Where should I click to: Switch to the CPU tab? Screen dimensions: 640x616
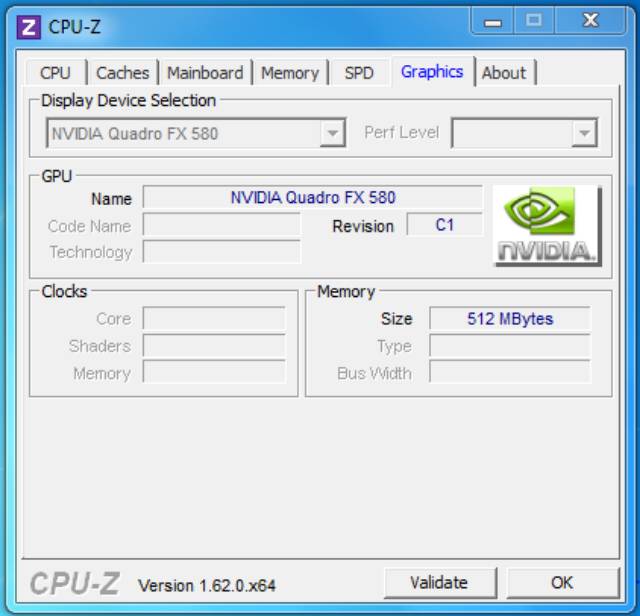coord(55,73)
